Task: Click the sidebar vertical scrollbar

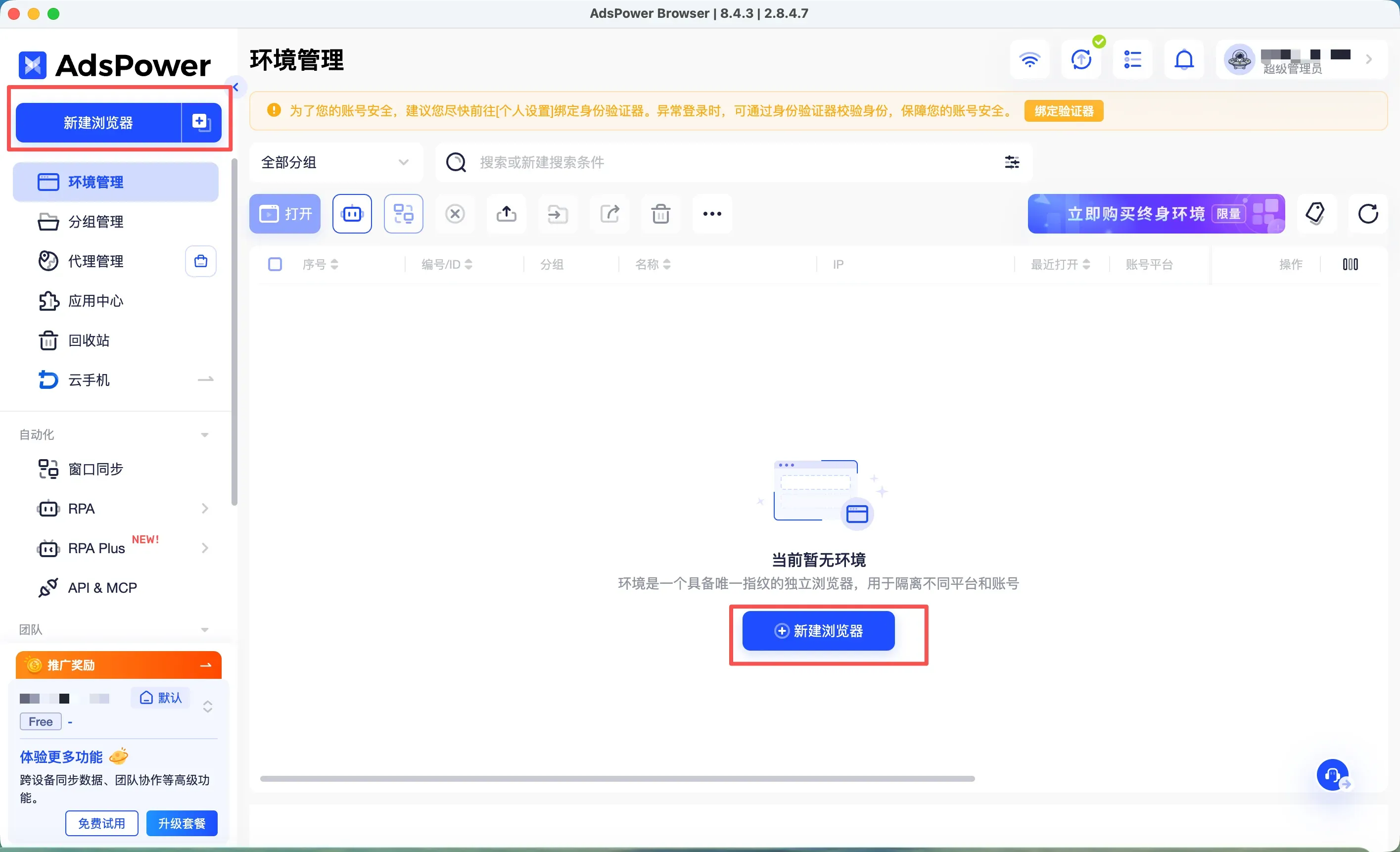Action: click(x=234, y=332)
